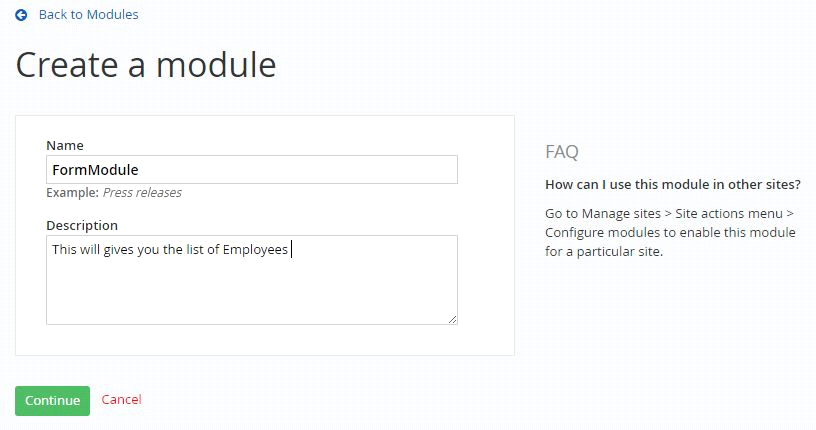Click the Description field label

[82, 225]
